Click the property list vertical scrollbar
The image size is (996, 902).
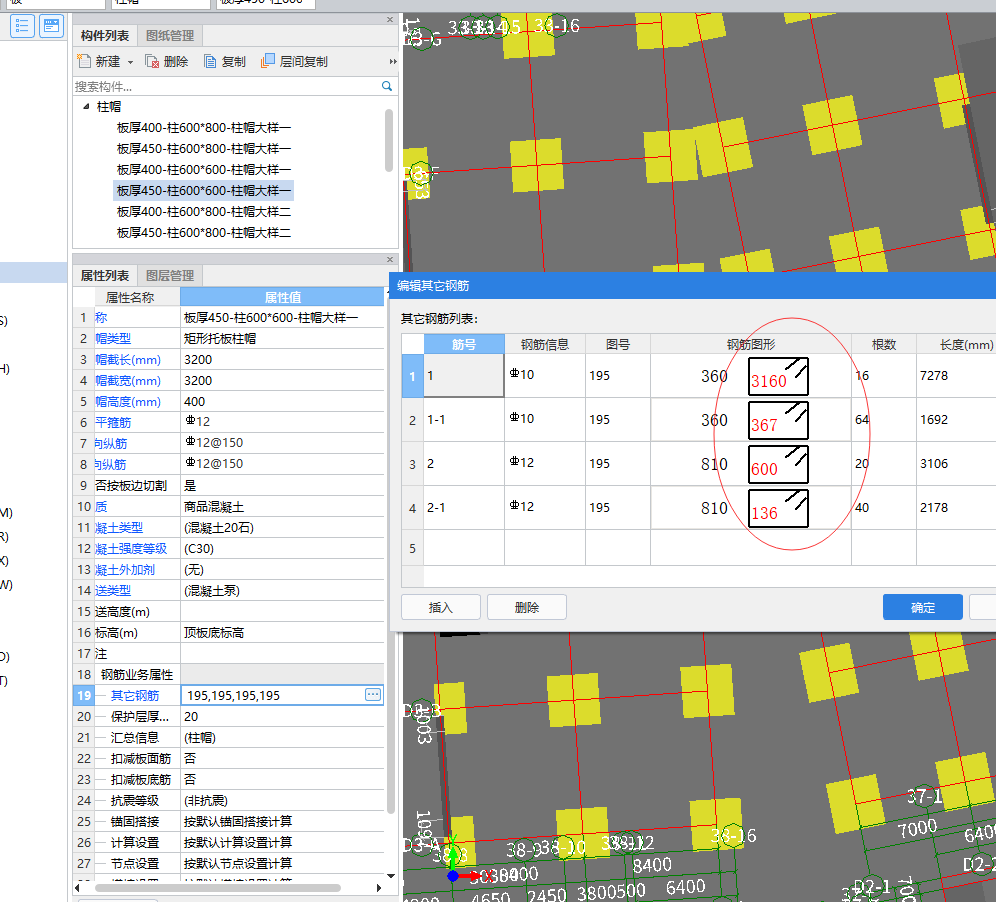click(x=391, y=559)
